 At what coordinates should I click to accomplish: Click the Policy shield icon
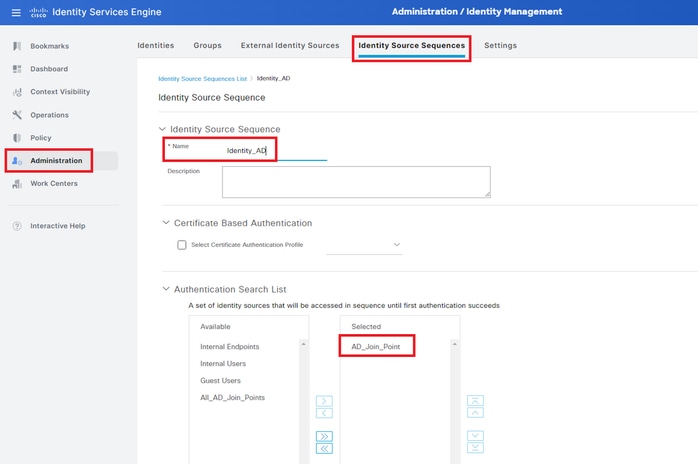17,138
